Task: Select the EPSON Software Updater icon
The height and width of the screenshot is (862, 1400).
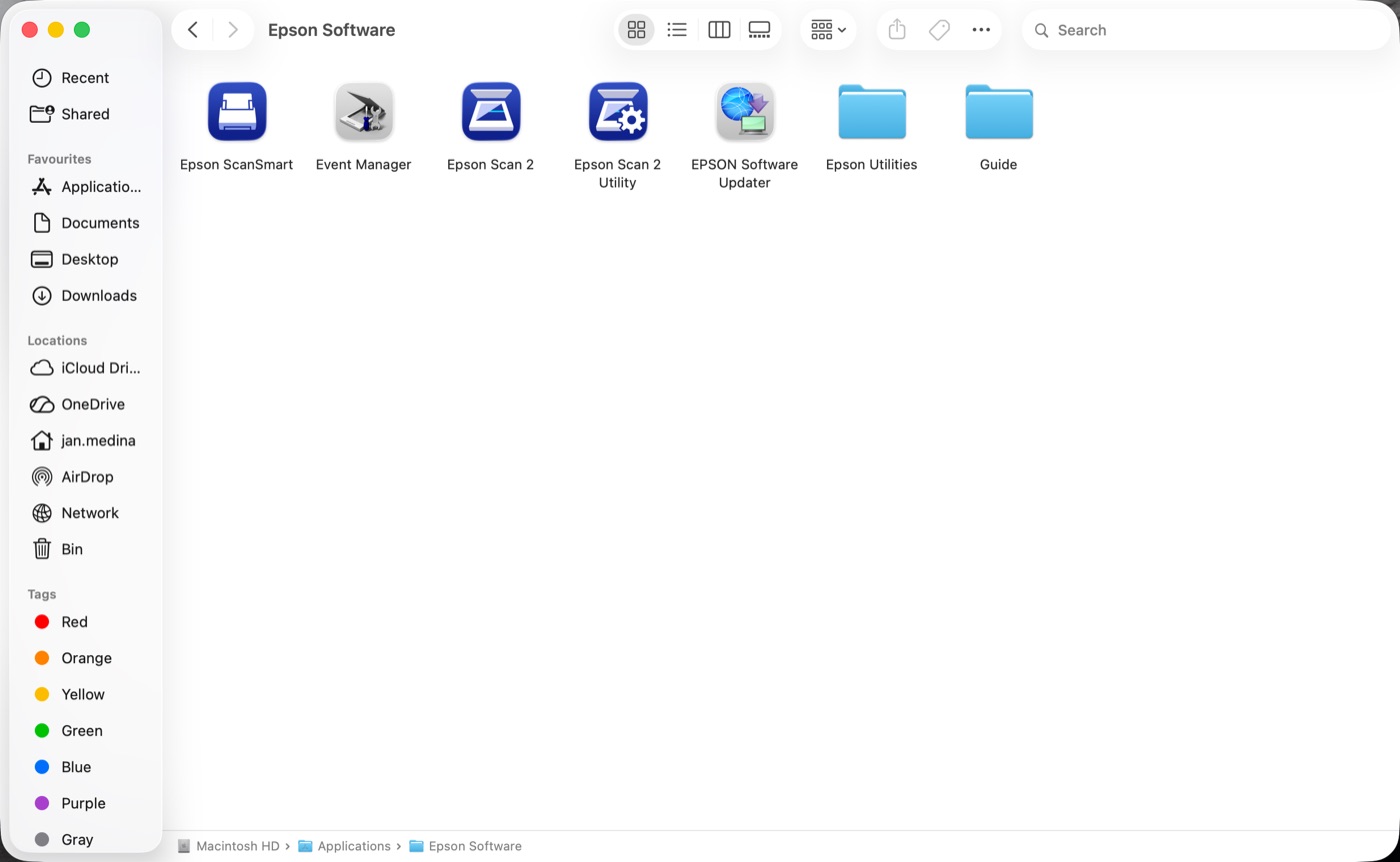Action: click(x=745, y=111)
